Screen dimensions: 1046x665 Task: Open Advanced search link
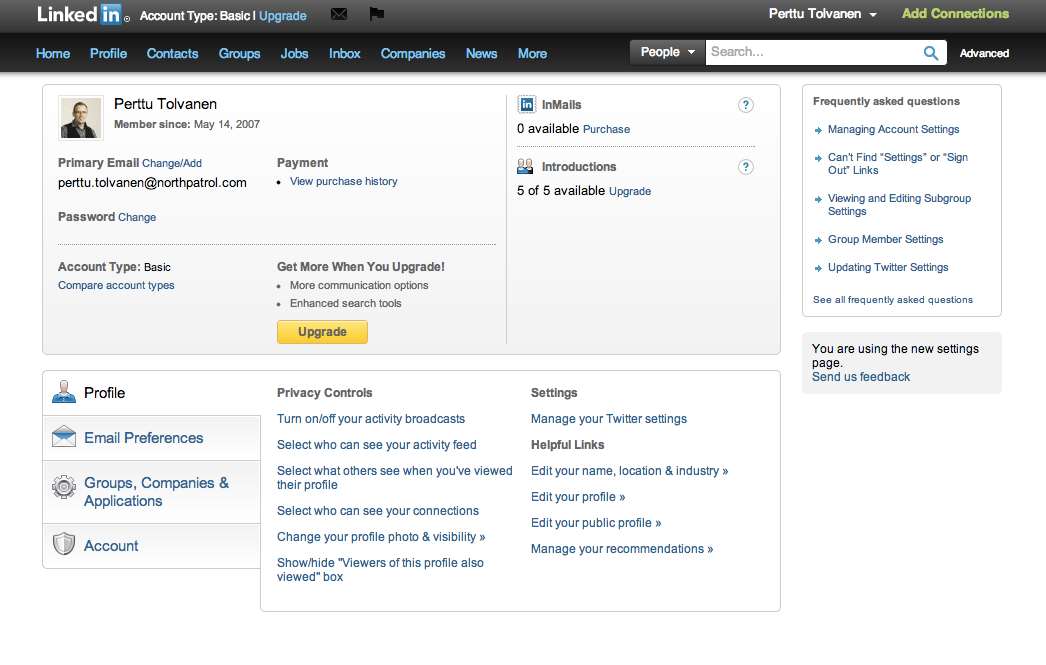[984, 53]
